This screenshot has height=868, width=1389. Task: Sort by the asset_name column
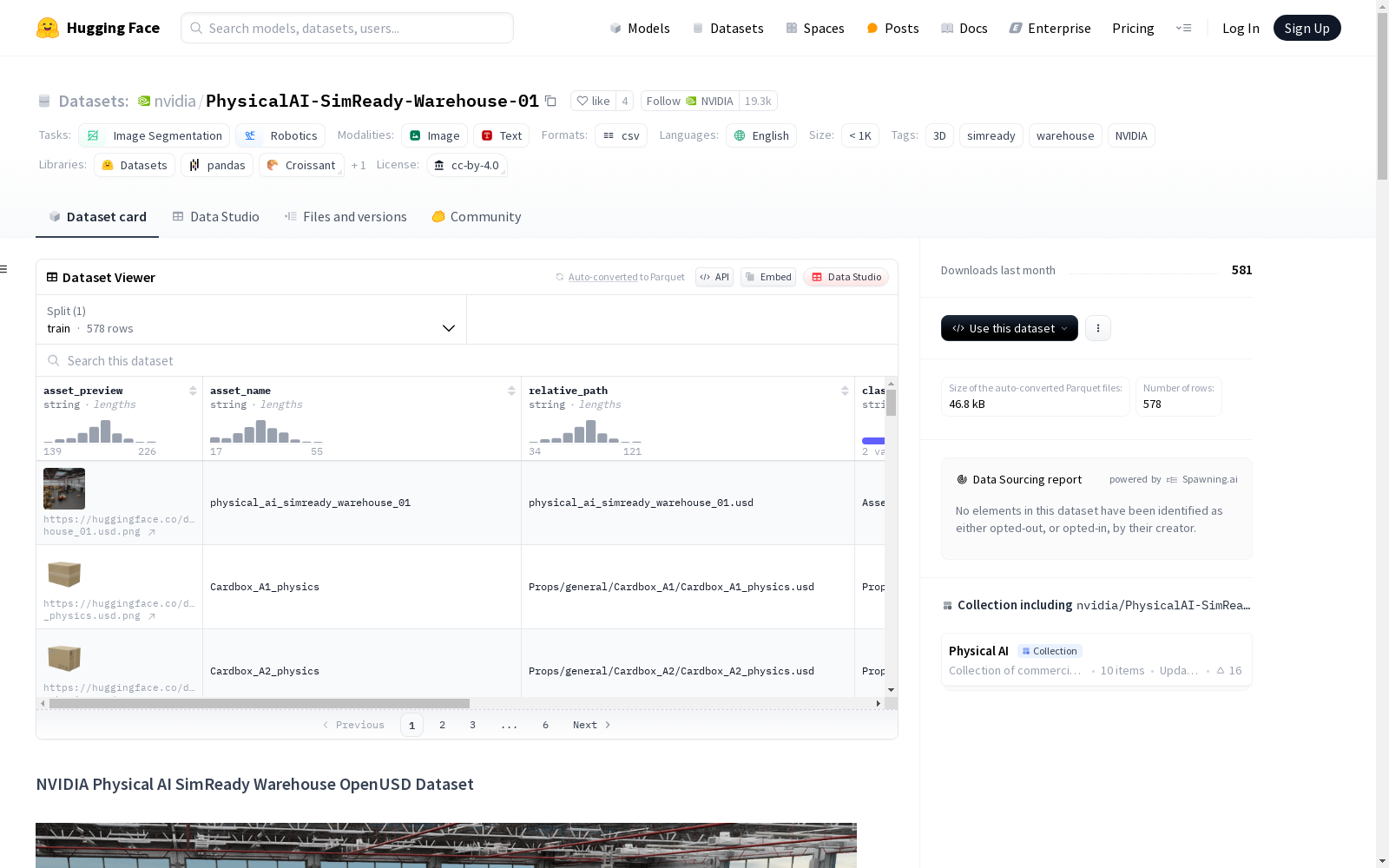click(x=511, y=391)
